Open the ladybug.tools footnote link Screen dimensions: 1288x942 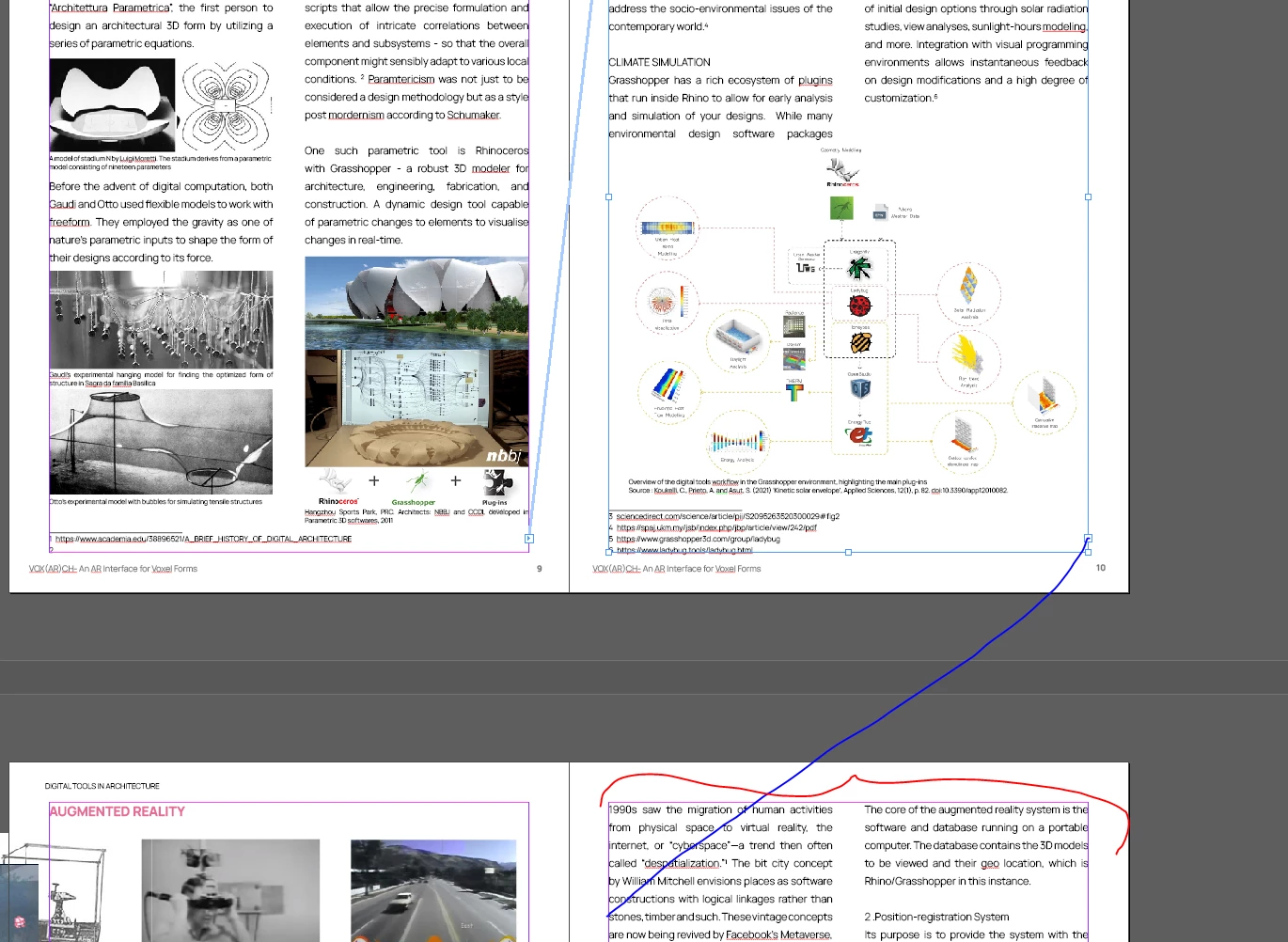684,549
